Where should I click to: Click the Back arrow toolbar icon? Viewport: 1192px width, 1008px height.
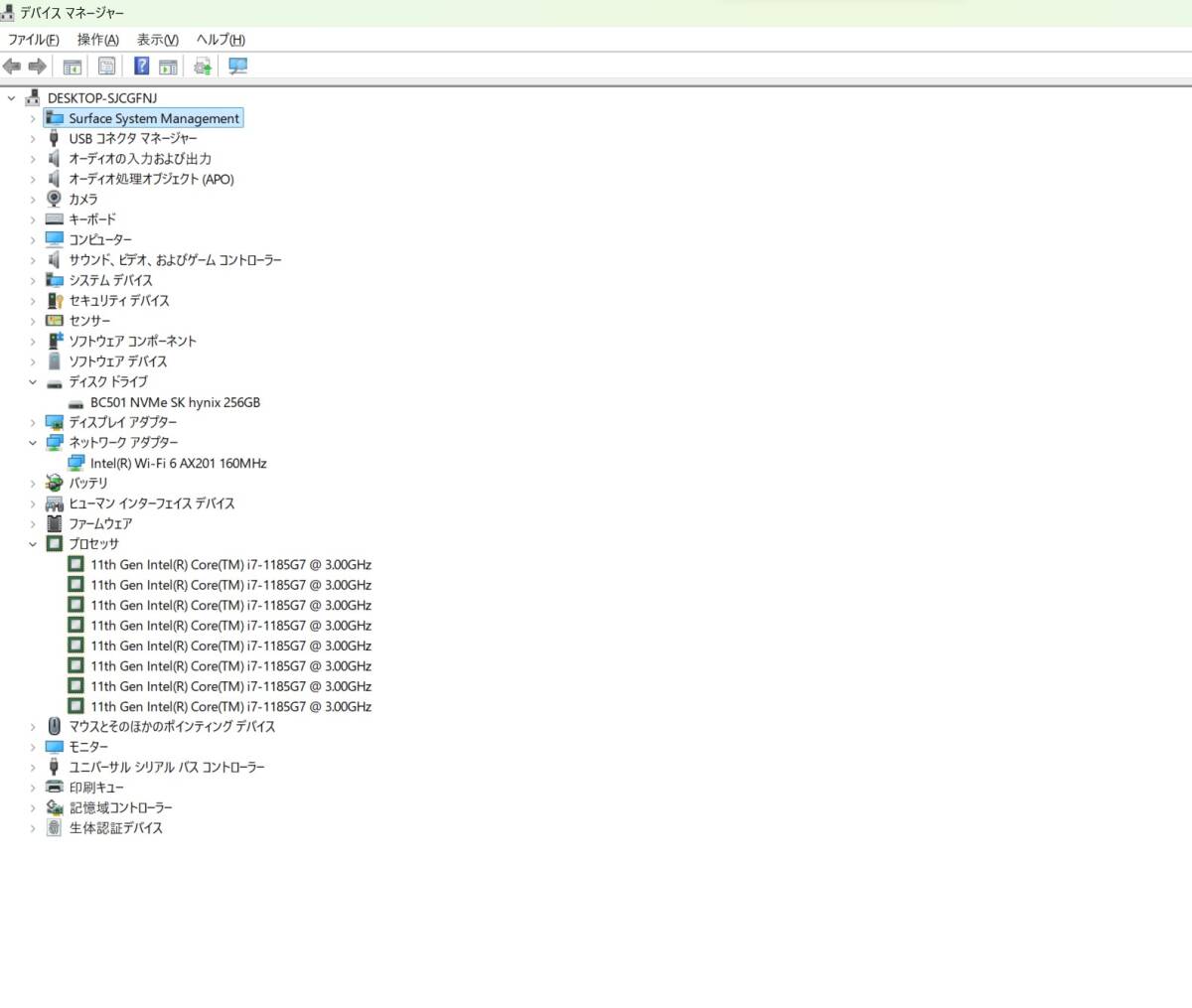tap(12, 67)
